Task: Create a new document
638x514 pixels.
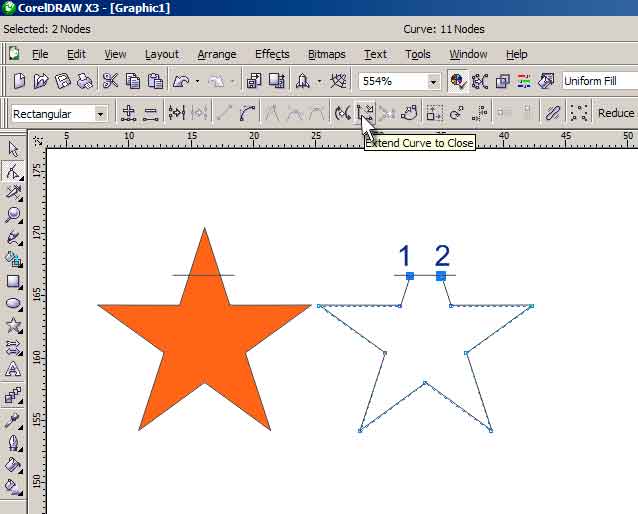Action: [19, 81]
